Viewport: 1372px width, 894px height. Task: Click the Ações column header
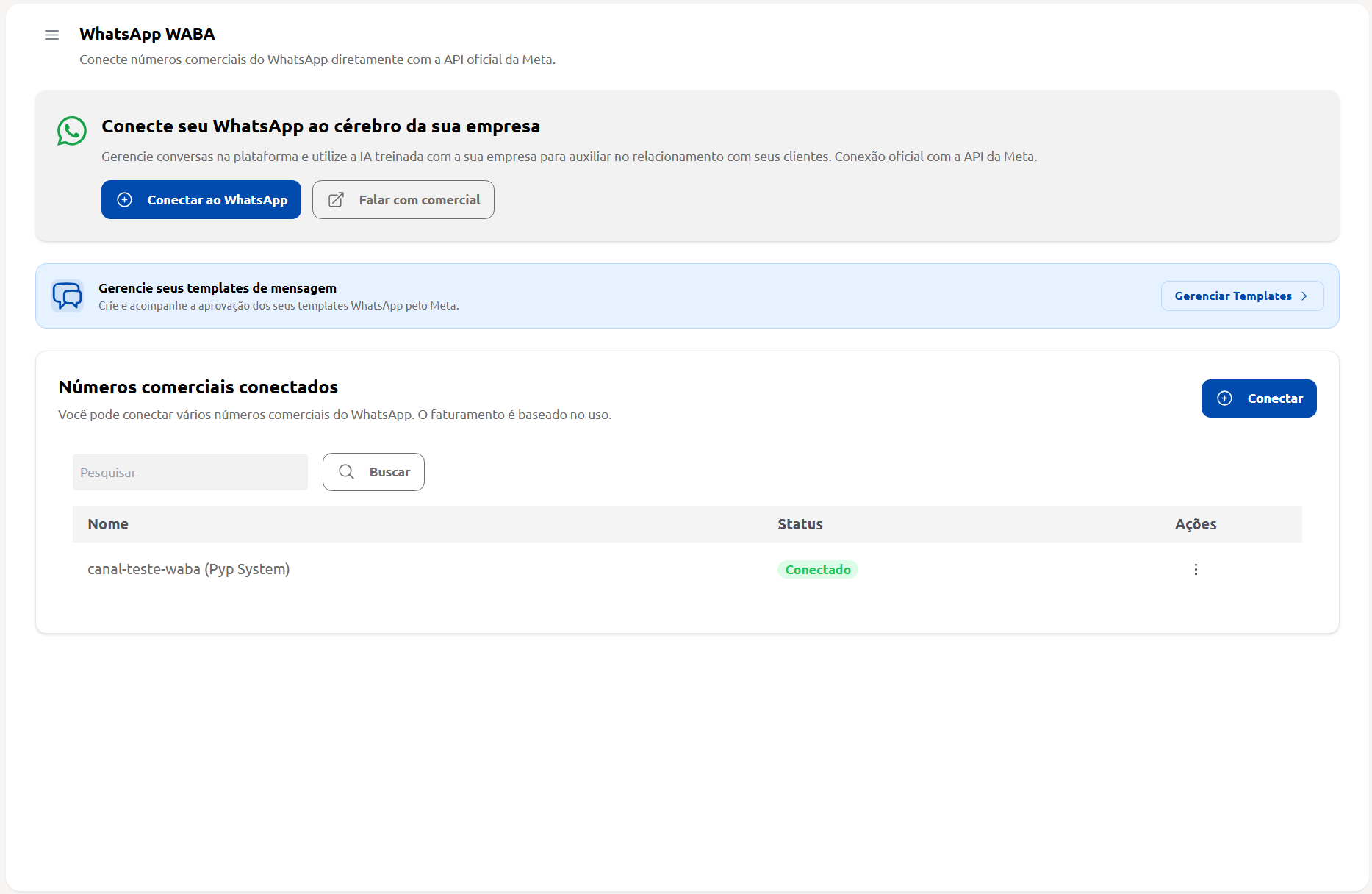click(1196, 524)
